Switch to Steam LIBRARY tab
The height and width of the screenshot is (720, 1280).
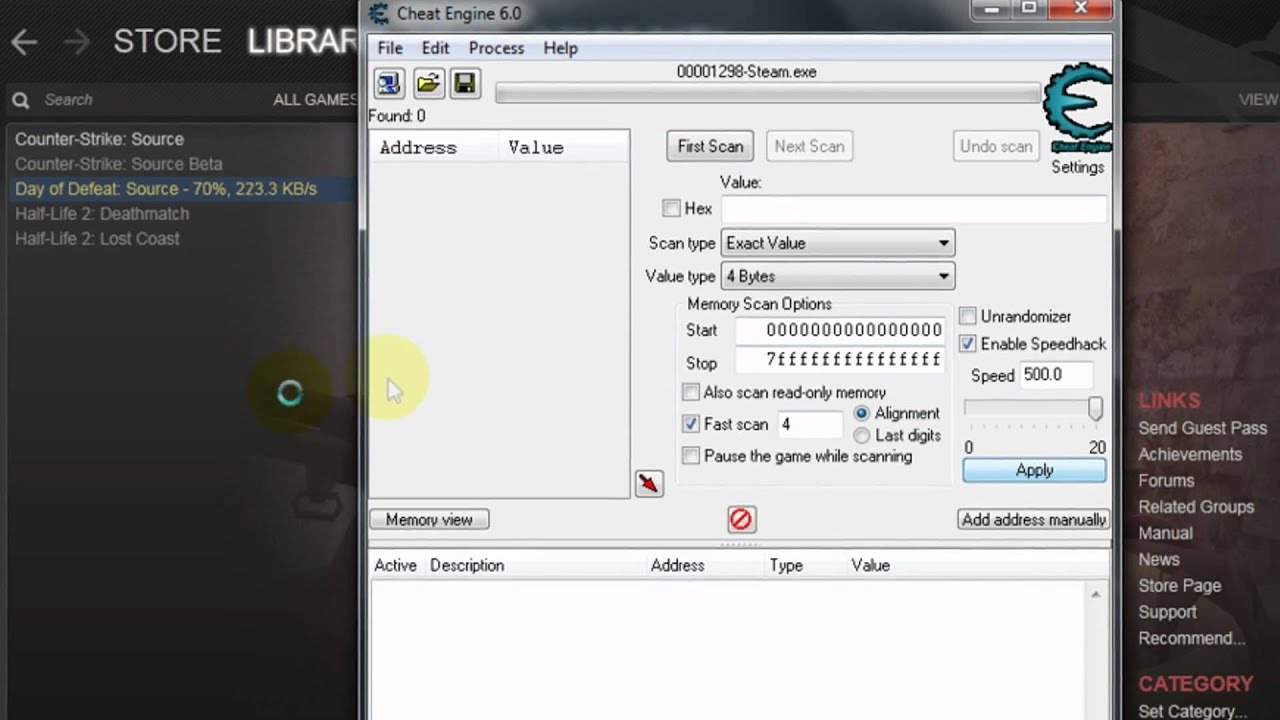pyautogui.click(x=302, y=41)
